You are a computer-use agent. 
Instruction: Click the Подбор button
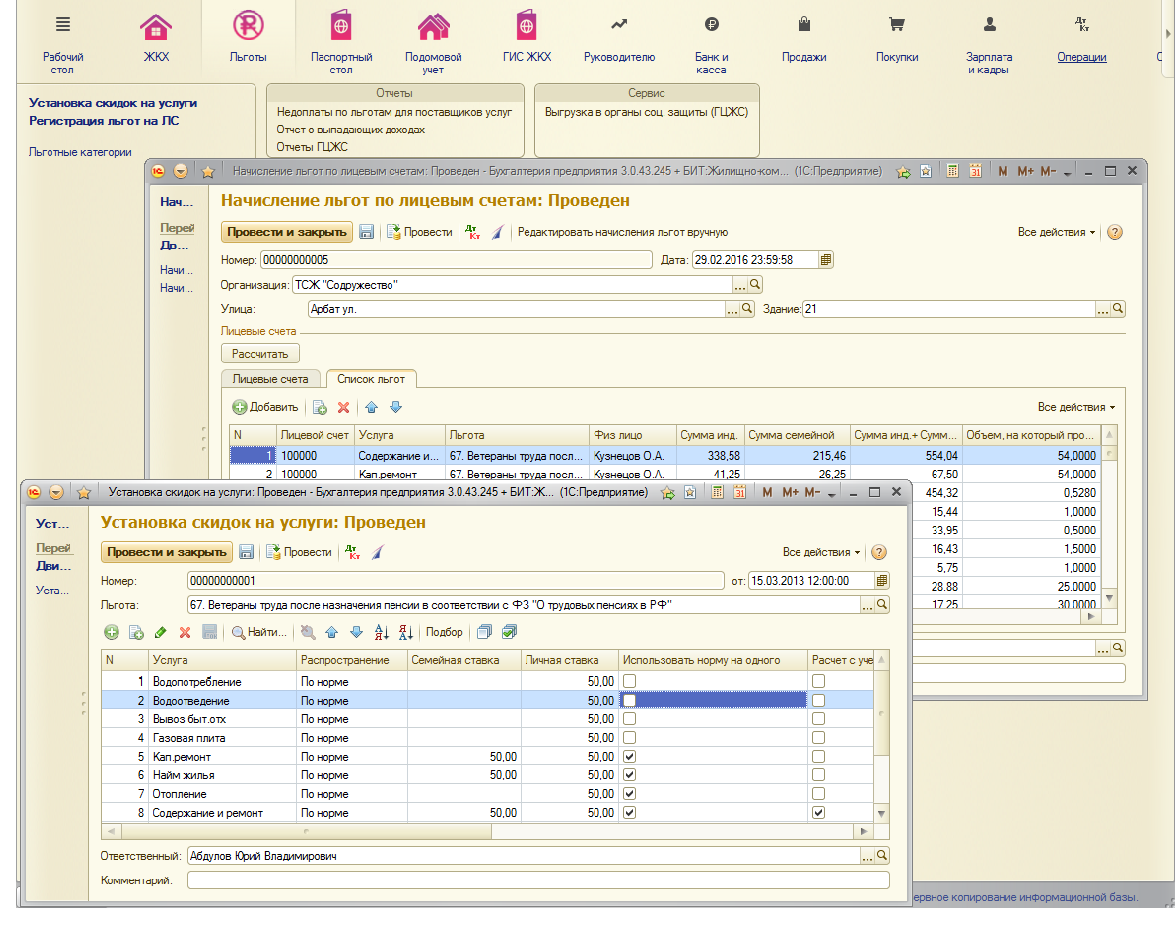[x=444, y=632]
